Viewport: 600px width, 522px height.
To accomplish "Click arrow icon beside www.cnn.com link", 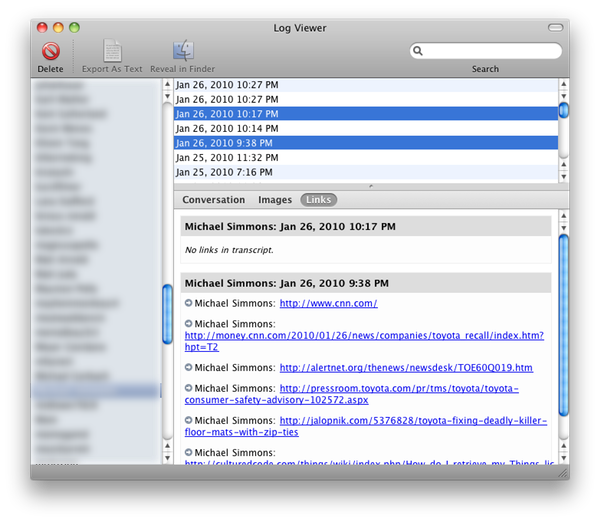I will [189, 303].
